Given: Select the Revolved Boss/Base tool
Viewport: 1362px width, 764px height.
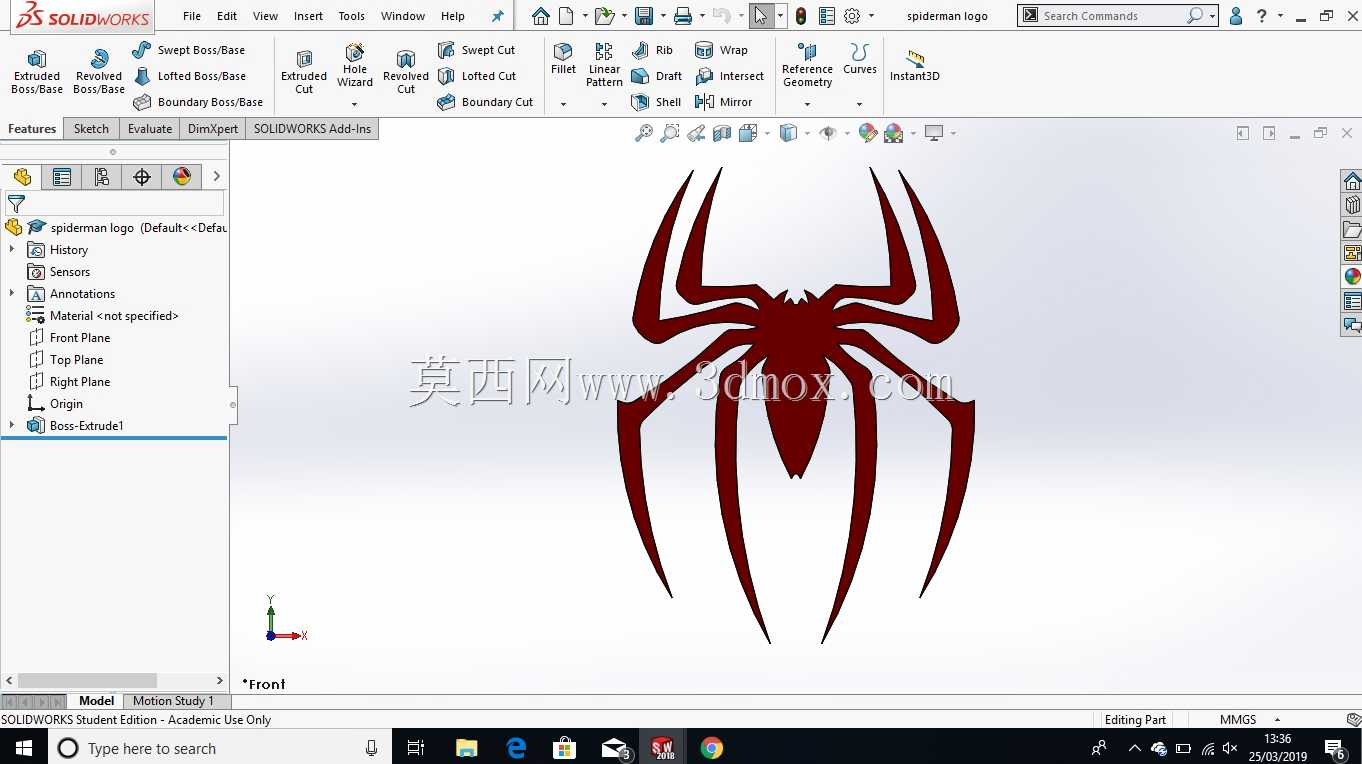Looking at the screenshot, I should click(99, 72).
